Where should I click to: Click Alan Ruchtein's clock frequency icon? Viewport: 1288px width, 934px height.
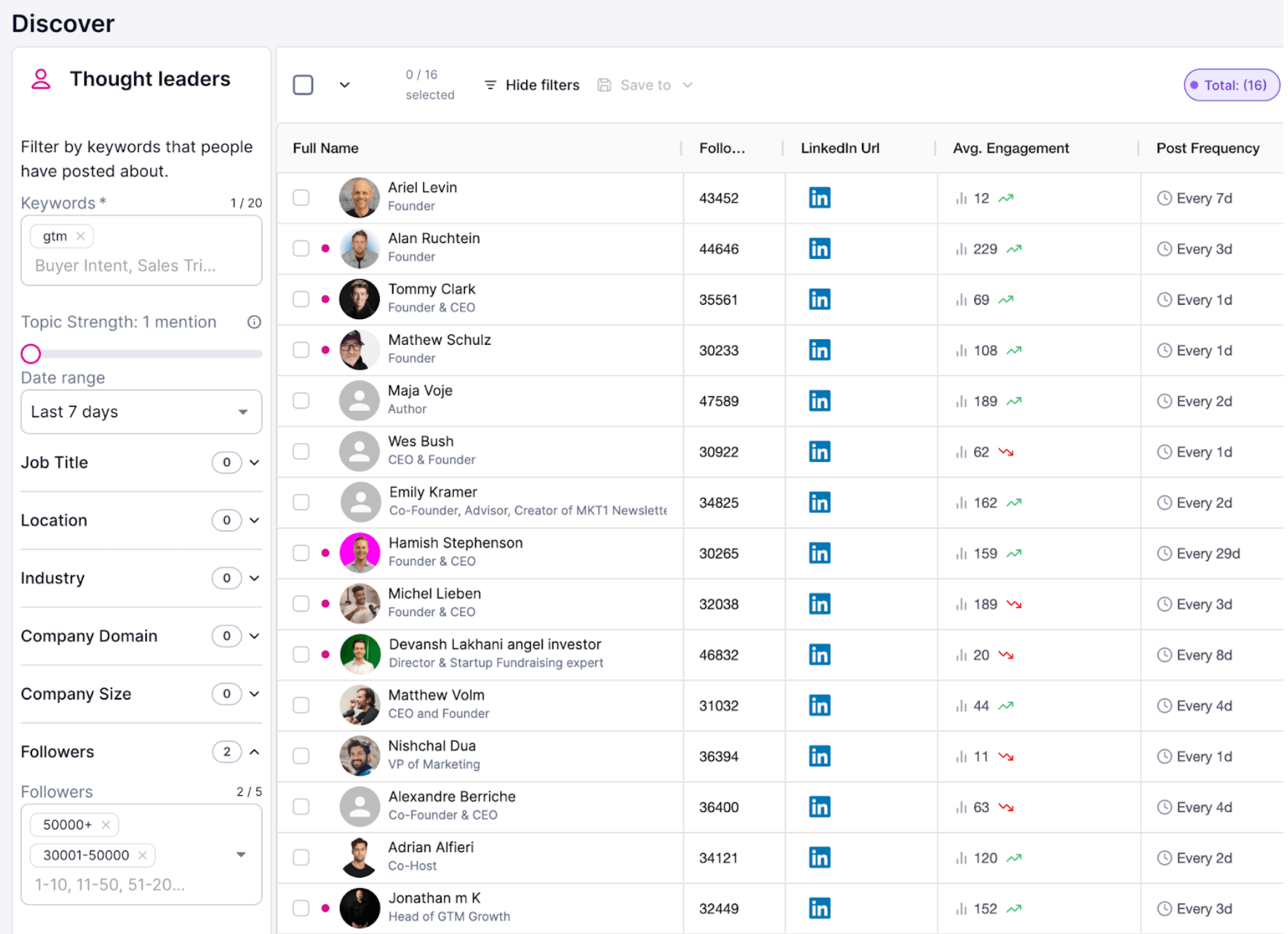pyautogui.click(x=1164, y=248)
